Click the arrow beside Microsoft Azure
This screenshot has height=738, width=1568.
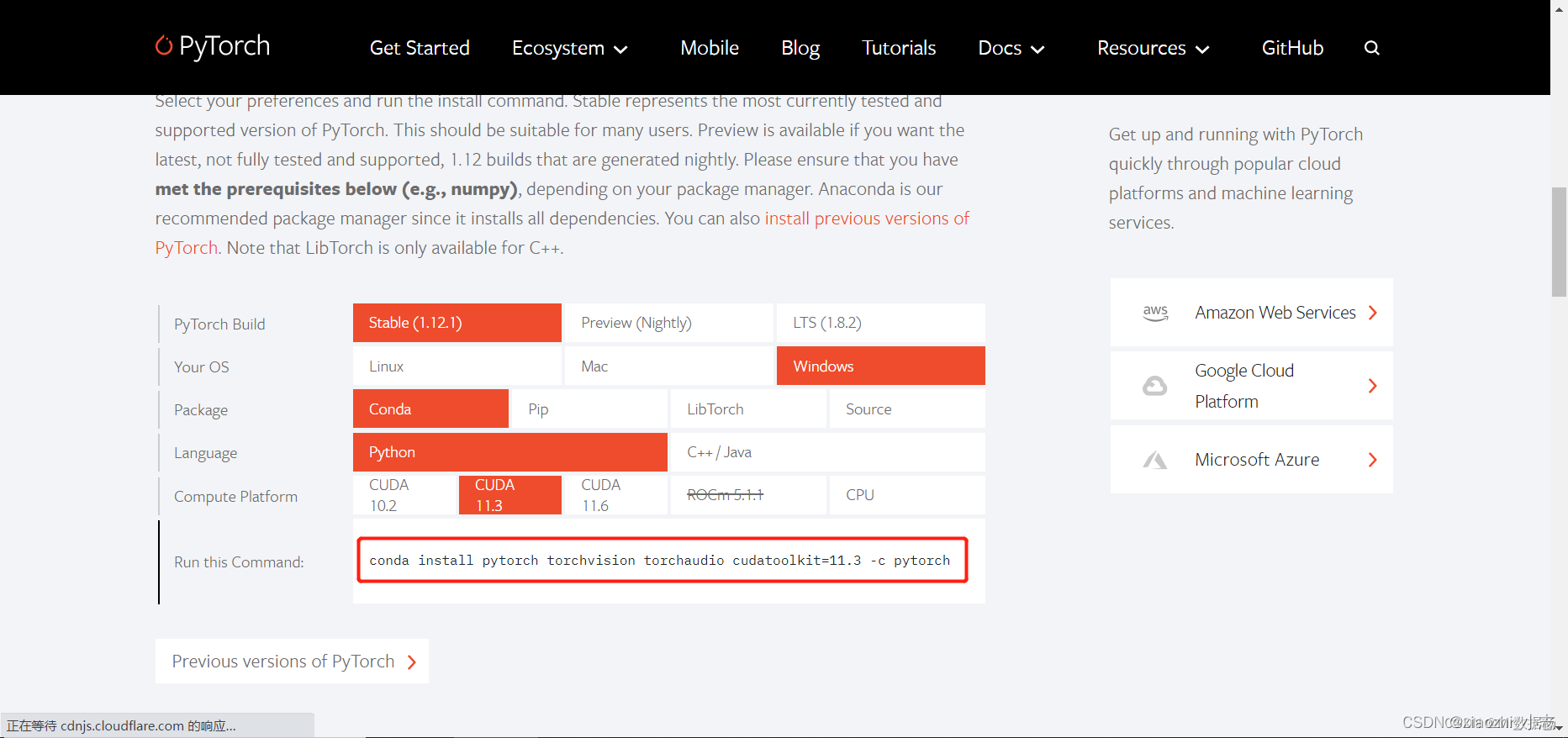(x=1372, y=460)
